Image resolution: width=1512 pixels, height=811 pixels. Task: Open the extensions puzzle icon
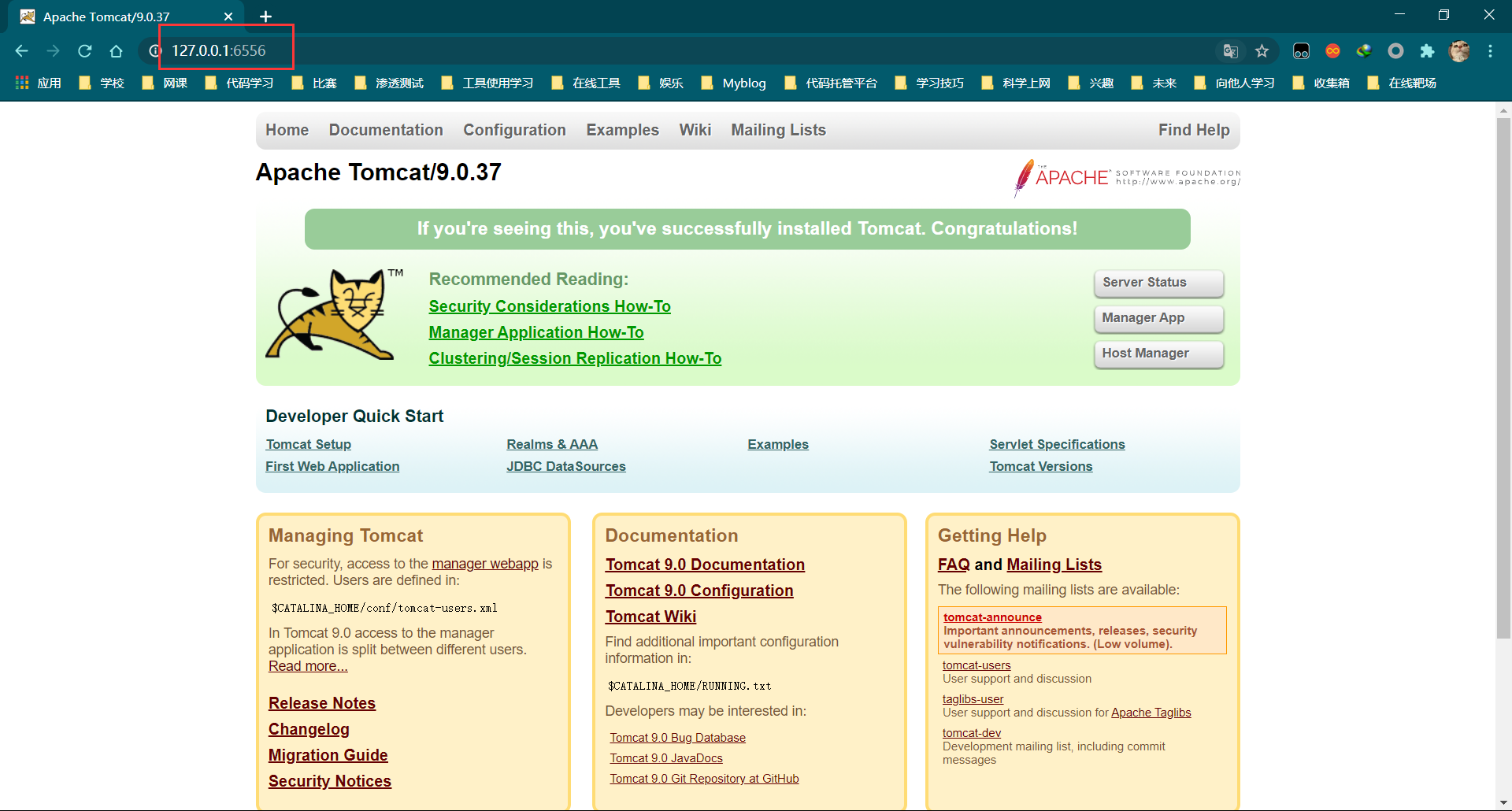(1427, 51)
